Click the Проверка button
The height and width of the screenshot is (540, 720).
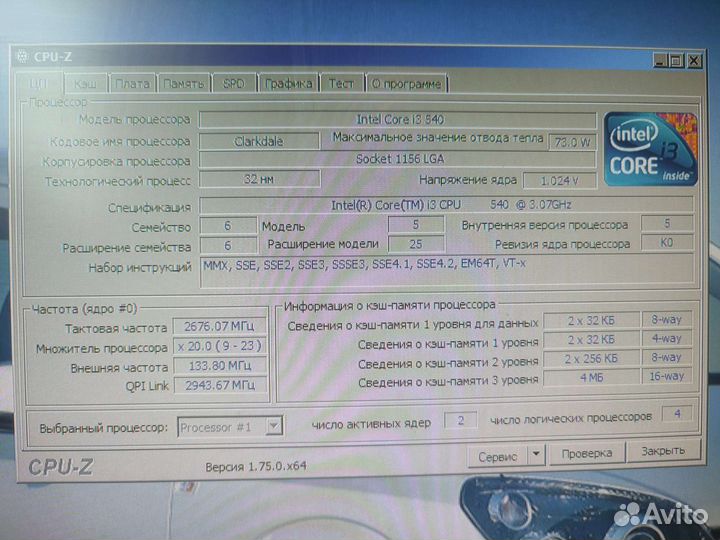[x=587, y=454]
